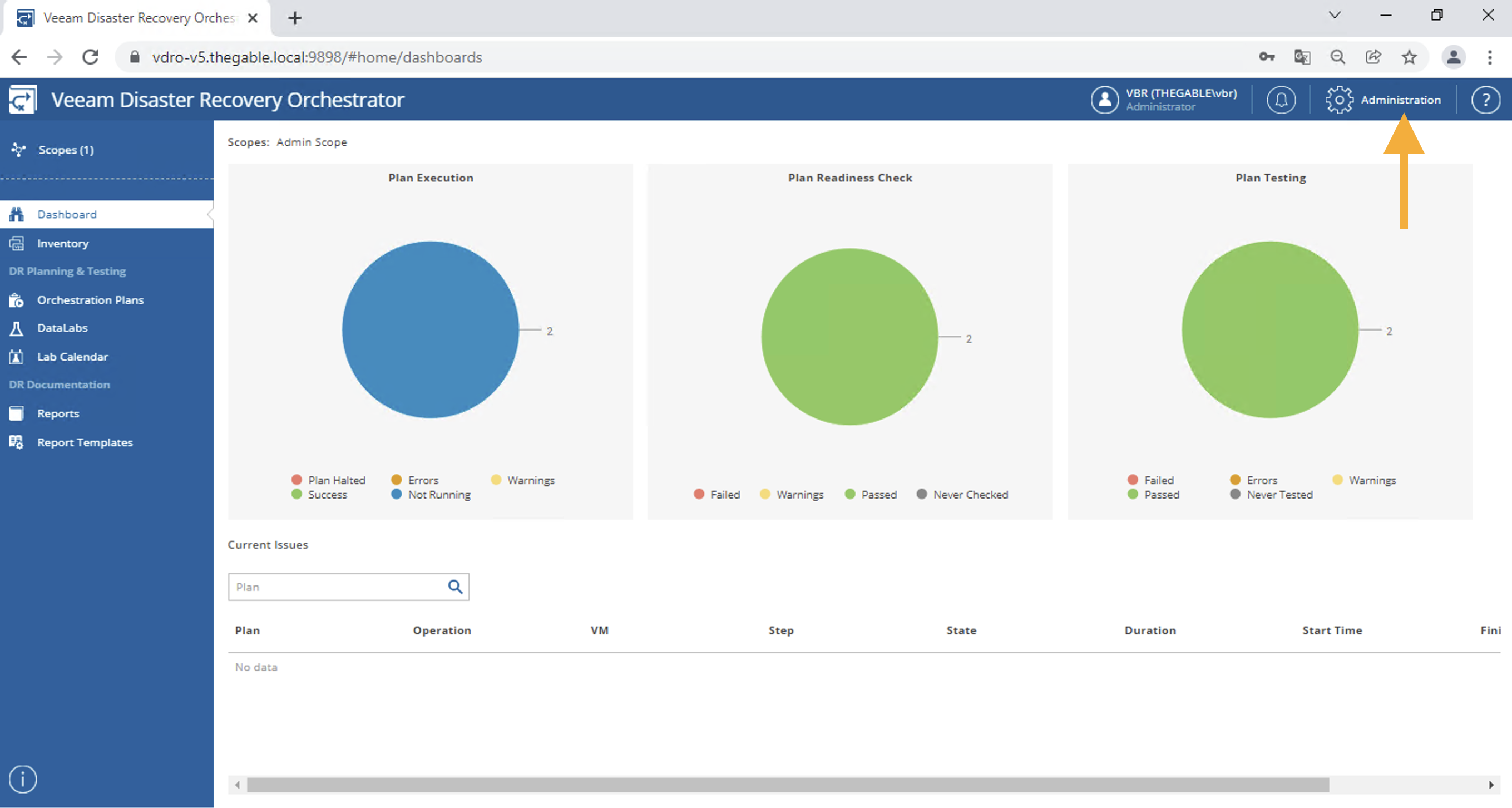Open the notifications bell
Viewport: 1512px width, 808px height.
pos(1281,99)
